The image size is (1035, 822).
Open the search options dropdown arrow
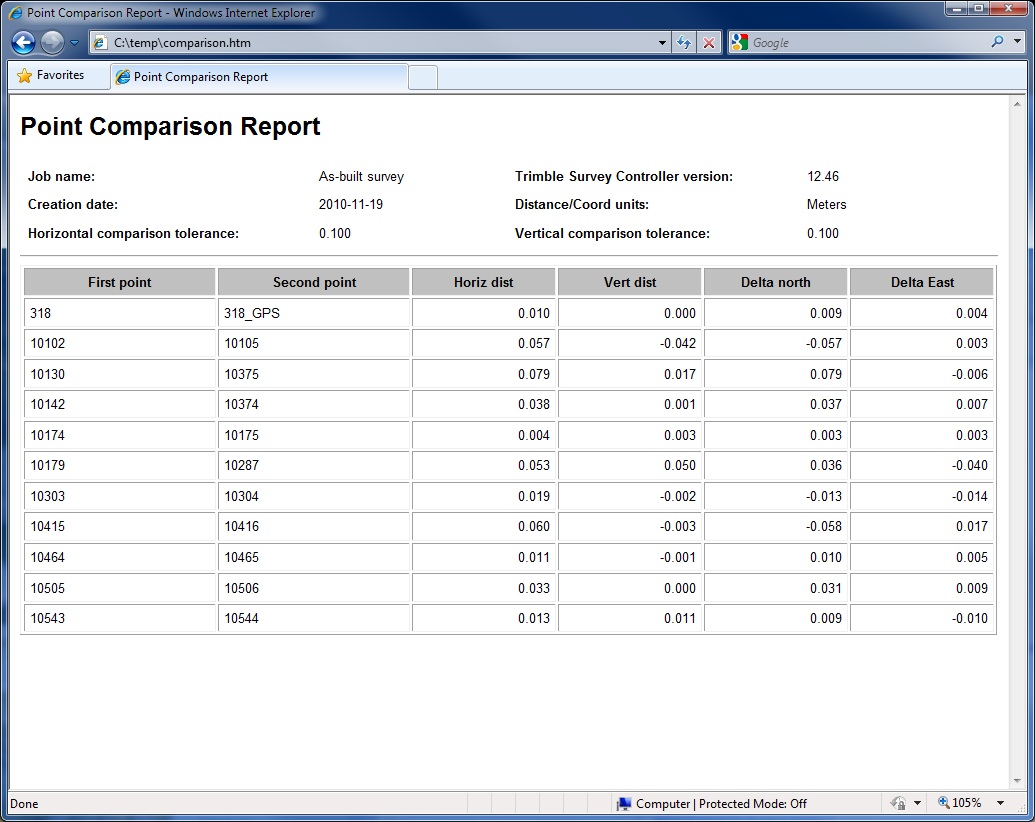click(1015, 43)
